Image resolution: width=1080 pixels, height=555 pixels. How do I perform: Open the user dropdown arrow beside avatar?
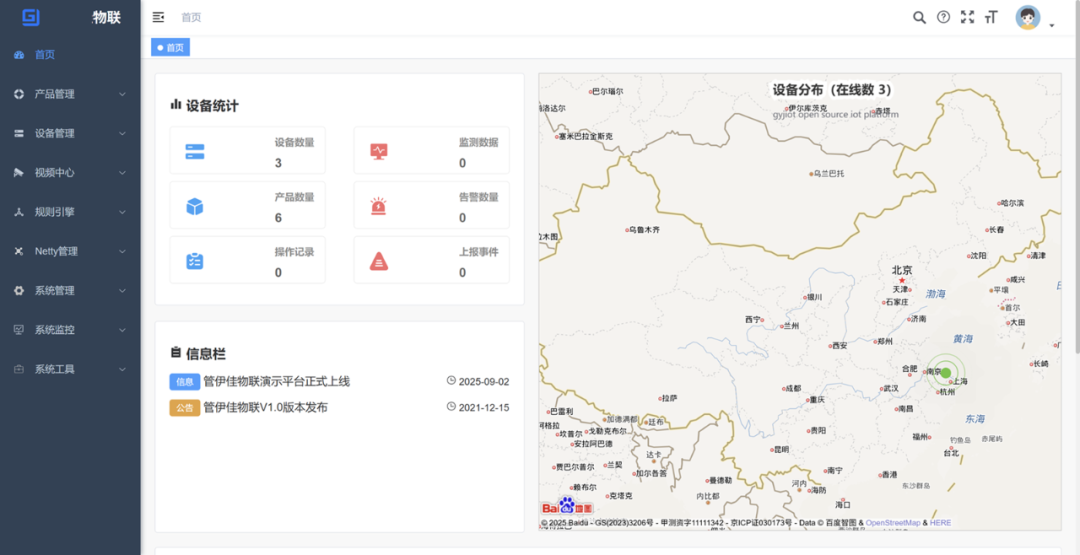point(1052,25)
